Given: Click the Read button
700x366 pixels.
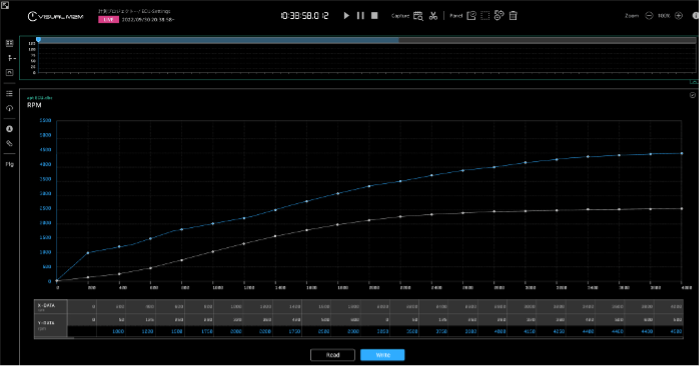Looking at the screenshot, I should coord(333,355).
